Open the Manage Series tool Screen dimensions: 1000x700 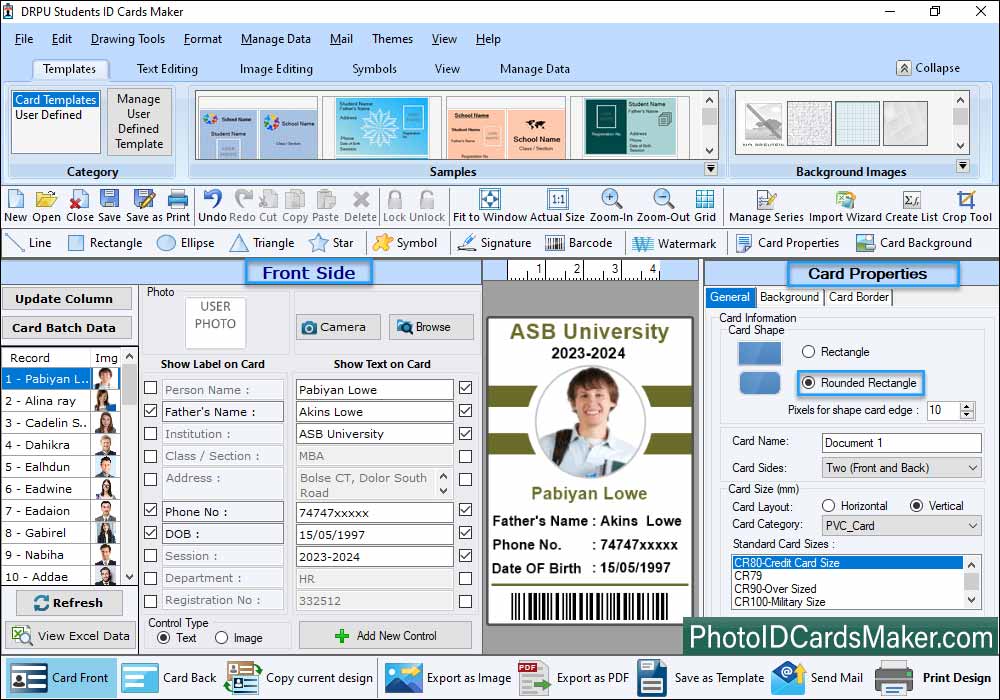(x=766, y=205)
